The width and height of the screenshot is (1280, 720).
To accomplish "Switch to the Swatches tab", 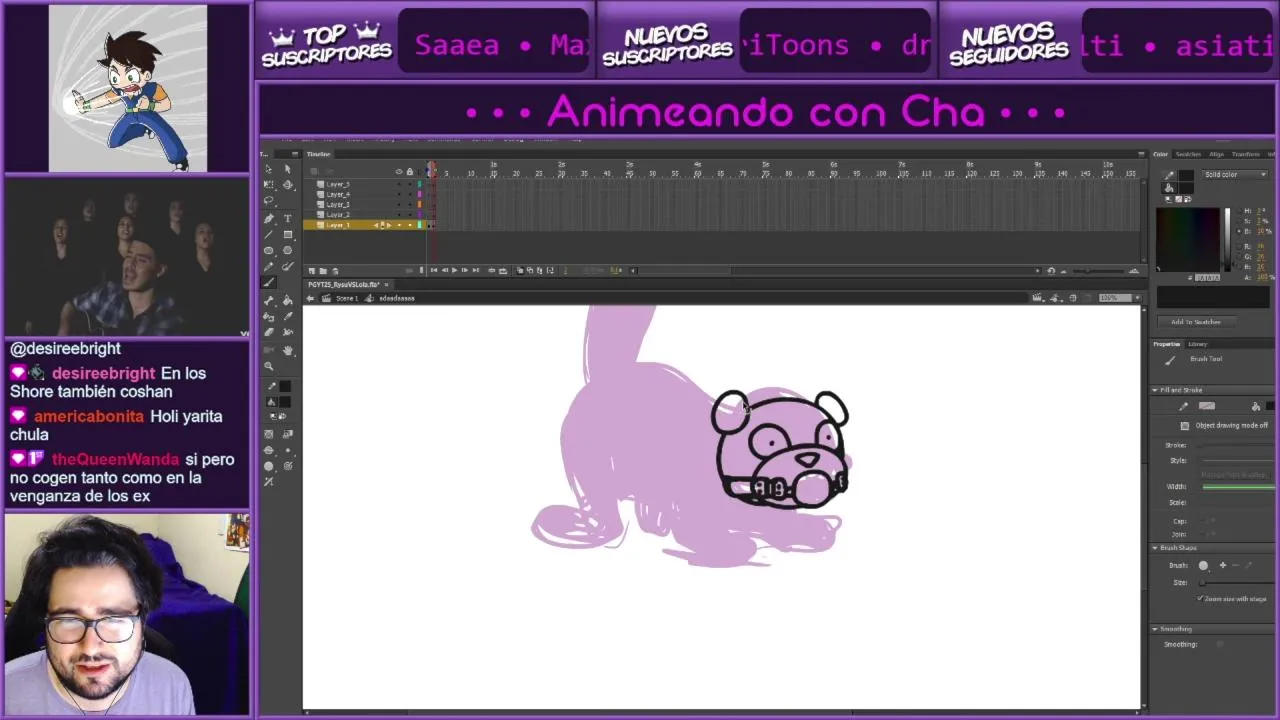I will 1188,154.
